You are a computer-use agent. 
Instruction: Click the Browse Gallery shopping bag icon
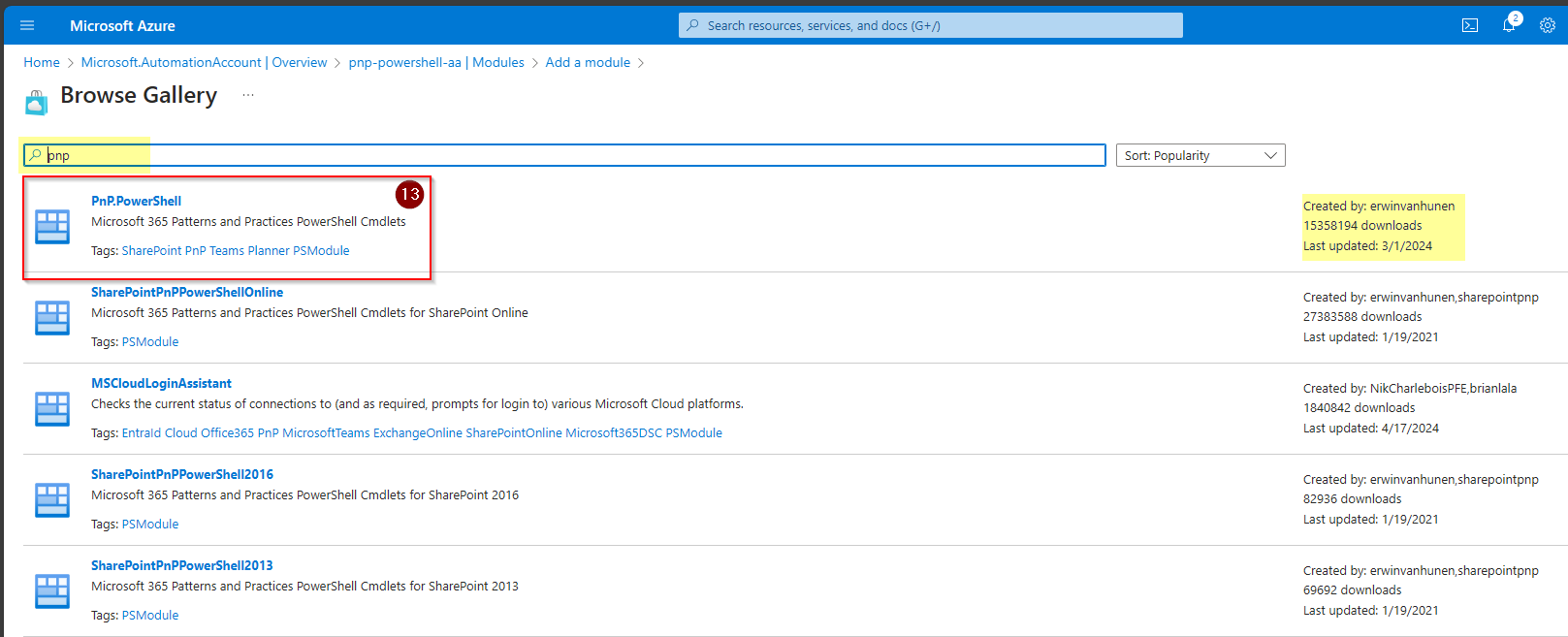37,102
